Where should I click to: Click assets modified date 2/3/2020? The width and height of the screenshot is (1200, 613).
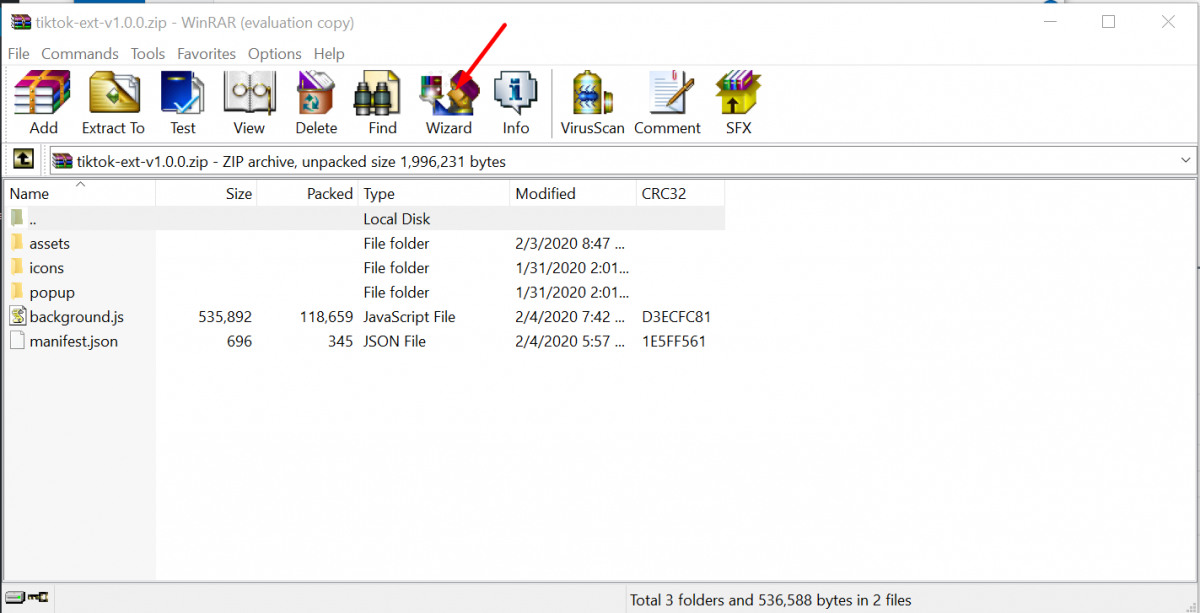click(571, 243)
